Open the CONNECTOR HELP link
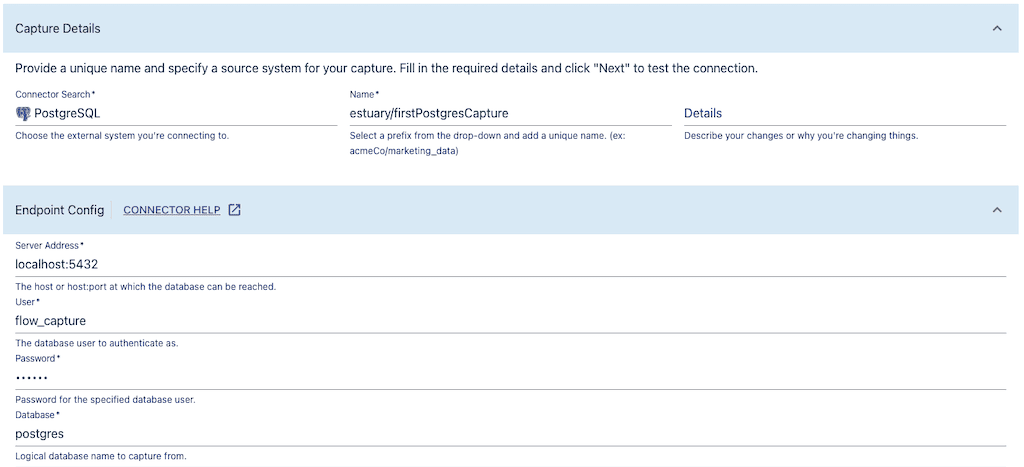The image size is (1024, 467). click(172, 210)
